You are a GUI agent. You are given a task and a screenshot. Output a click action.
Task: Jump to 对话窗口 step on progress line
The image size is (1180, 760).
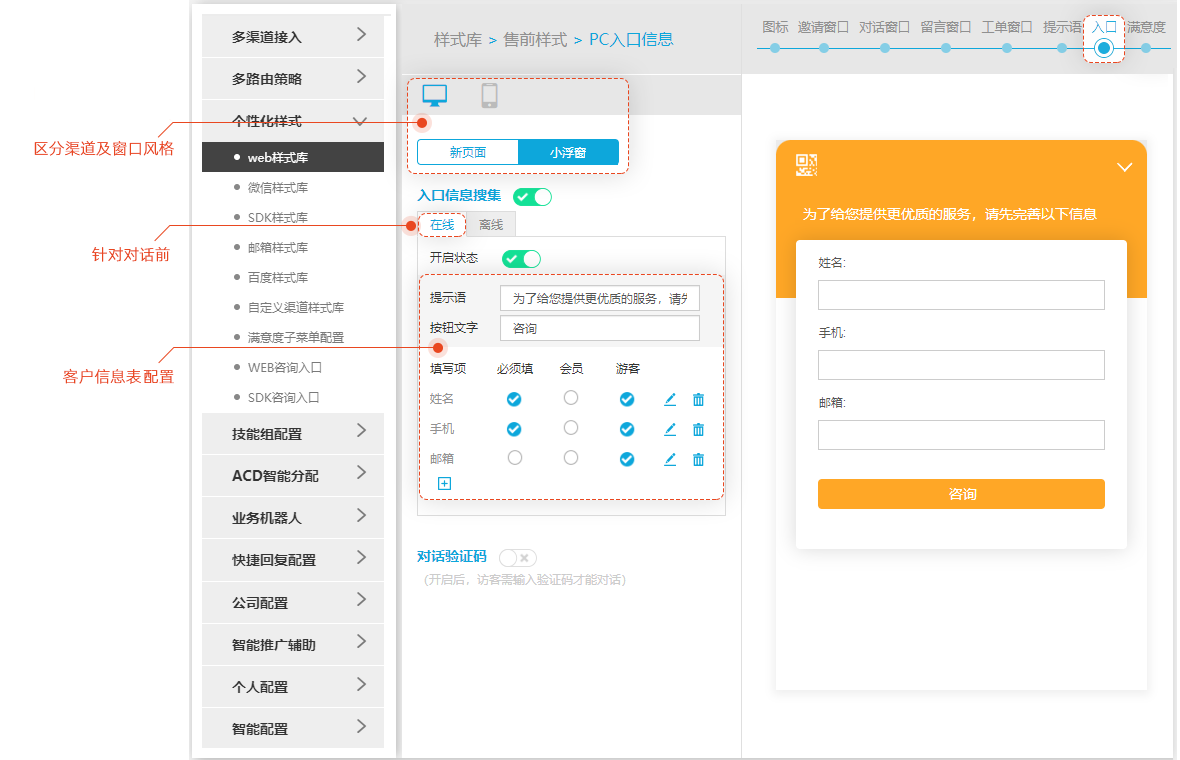(885, 47)
